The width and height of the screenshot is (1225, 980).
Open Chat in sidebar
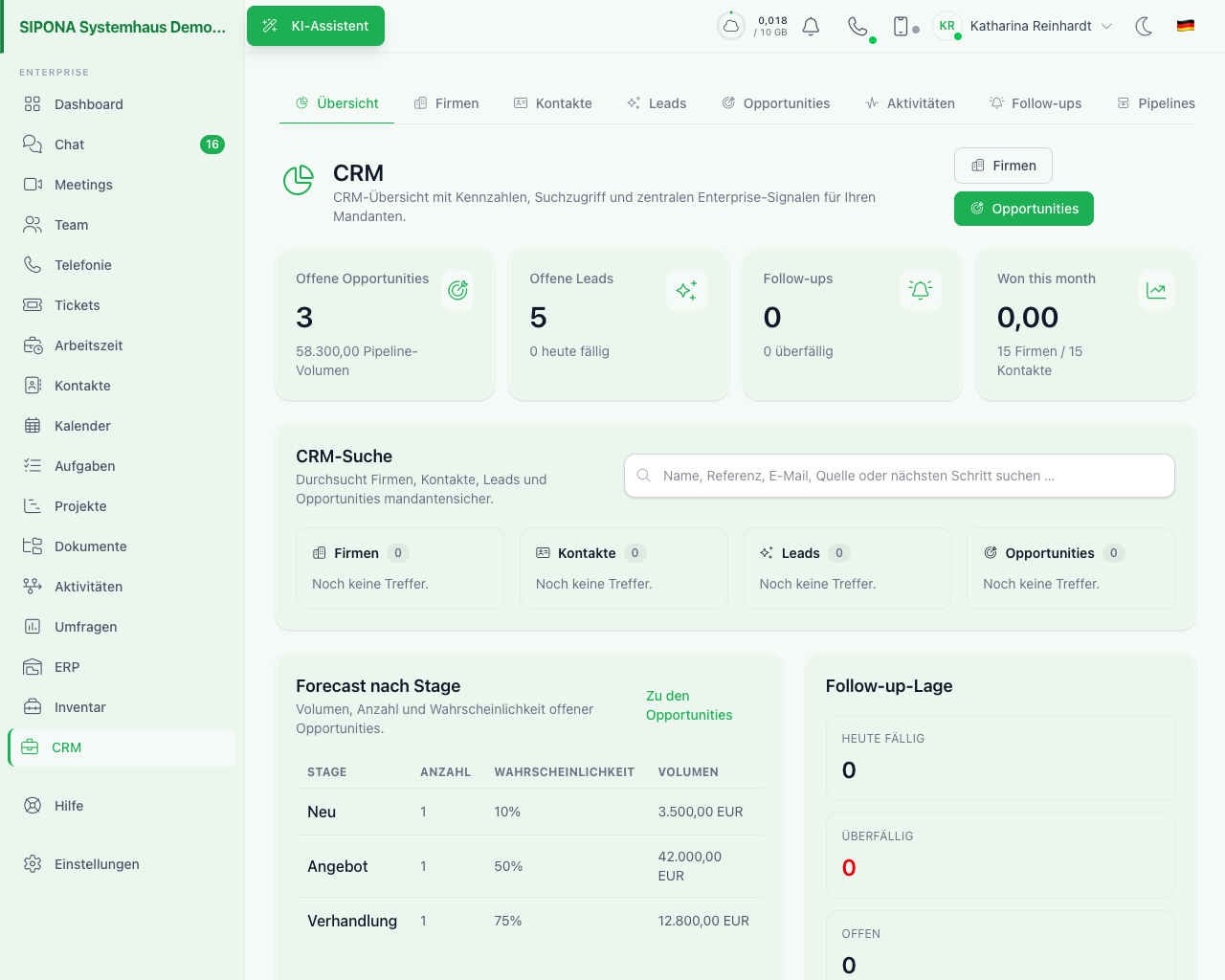click(x=122, y=145)
